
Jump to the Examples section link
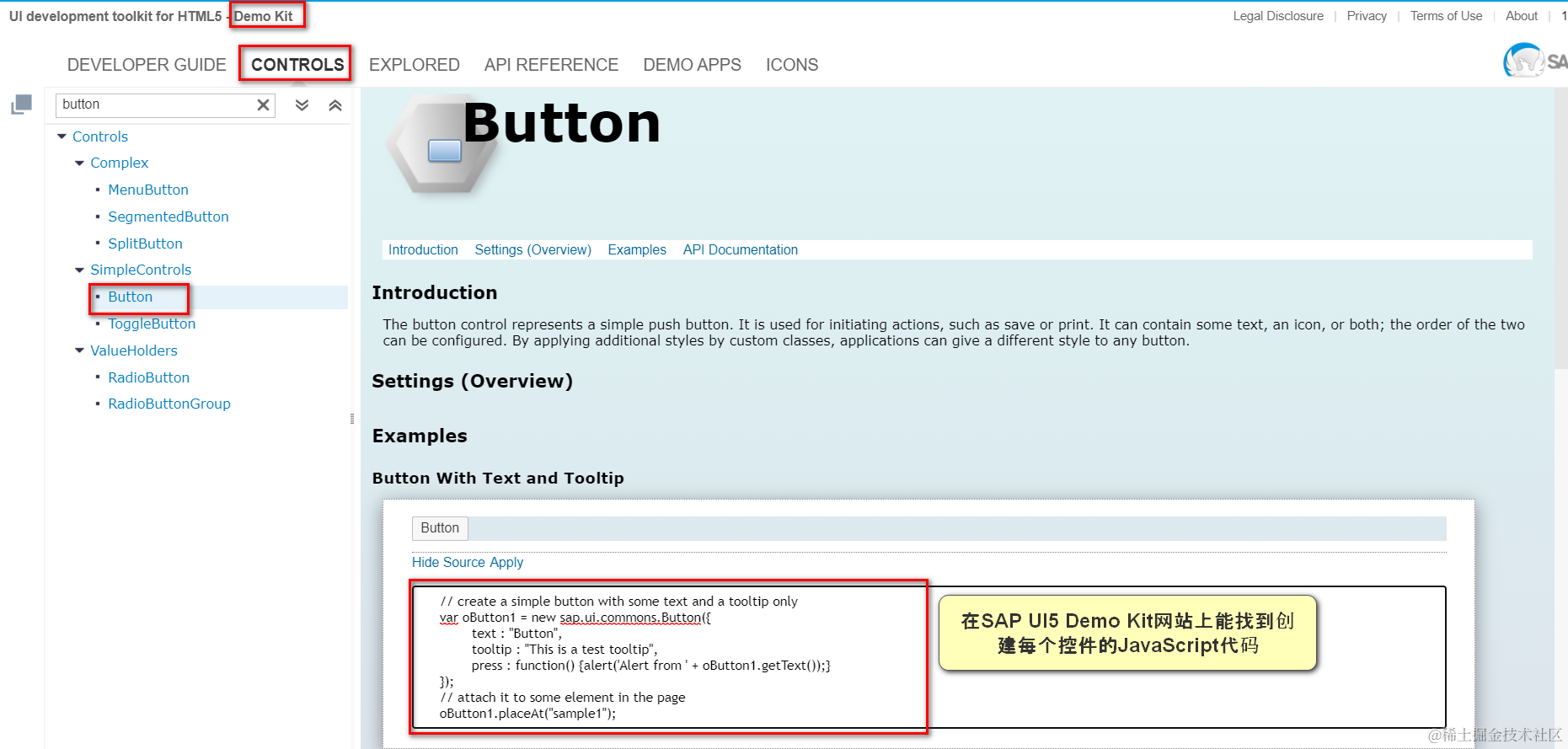tap(637, 250)
